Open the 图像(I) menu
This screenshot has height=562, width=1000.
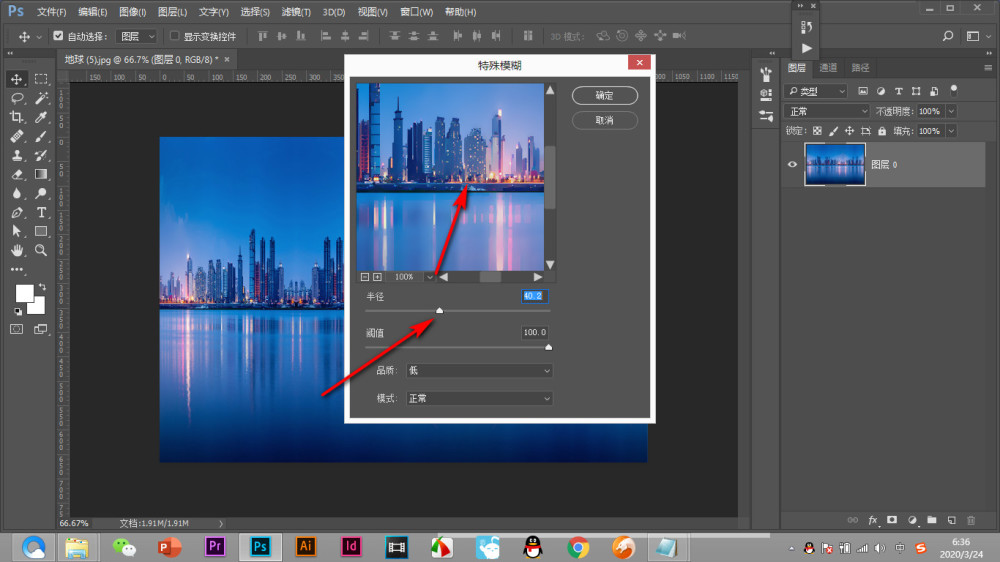(133, 11)
